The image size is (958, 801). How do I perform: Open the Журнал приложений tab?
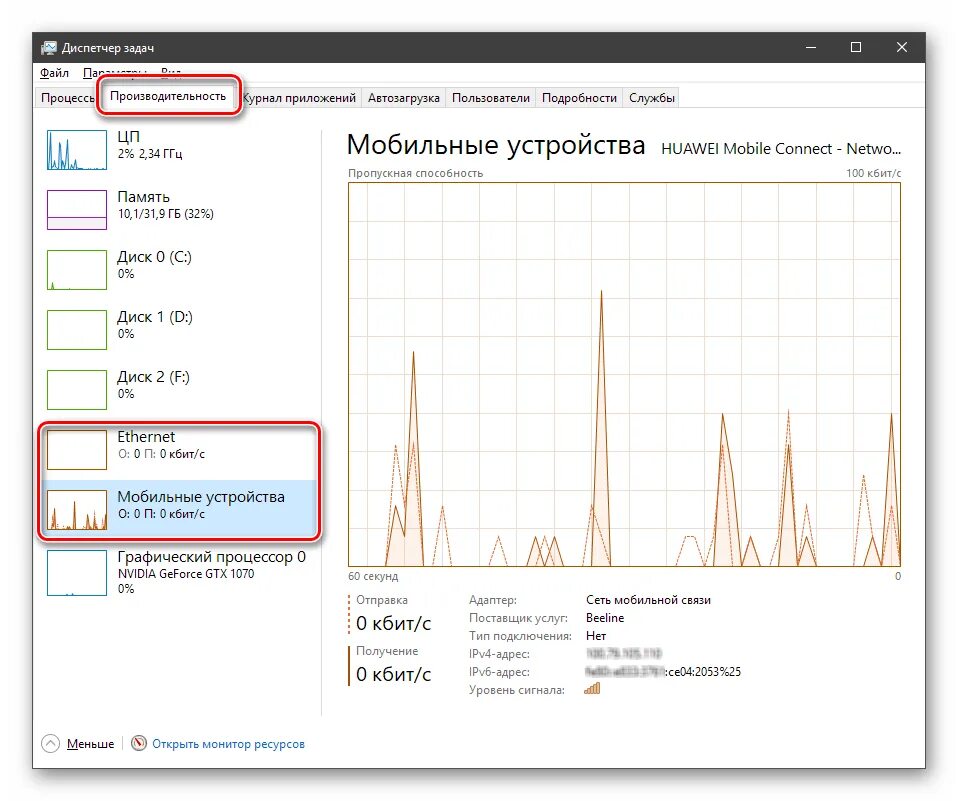(299, 98)
